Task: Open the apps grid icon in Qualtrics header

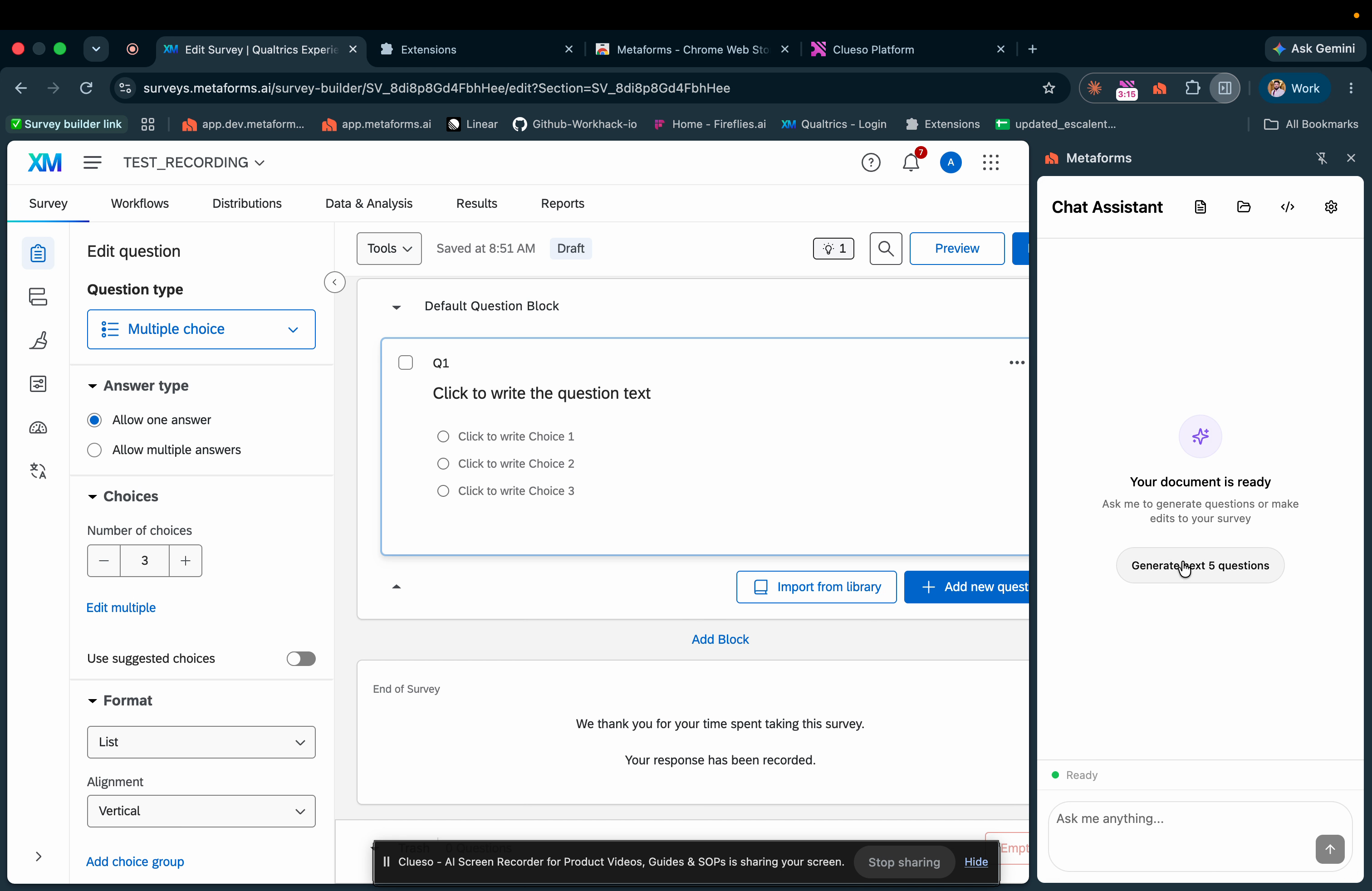Action: pos(990,162)
